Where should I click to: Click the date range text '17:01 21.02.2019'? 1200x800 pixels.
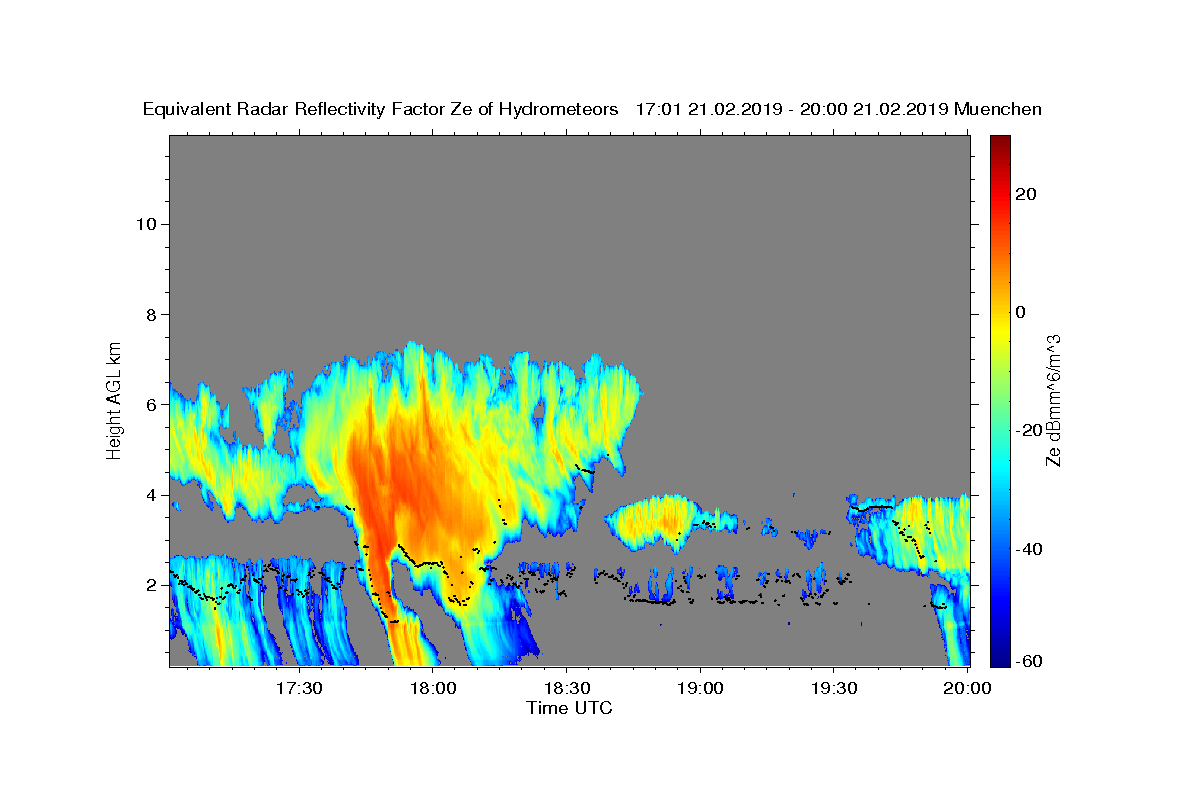click(x=707, y=110)
